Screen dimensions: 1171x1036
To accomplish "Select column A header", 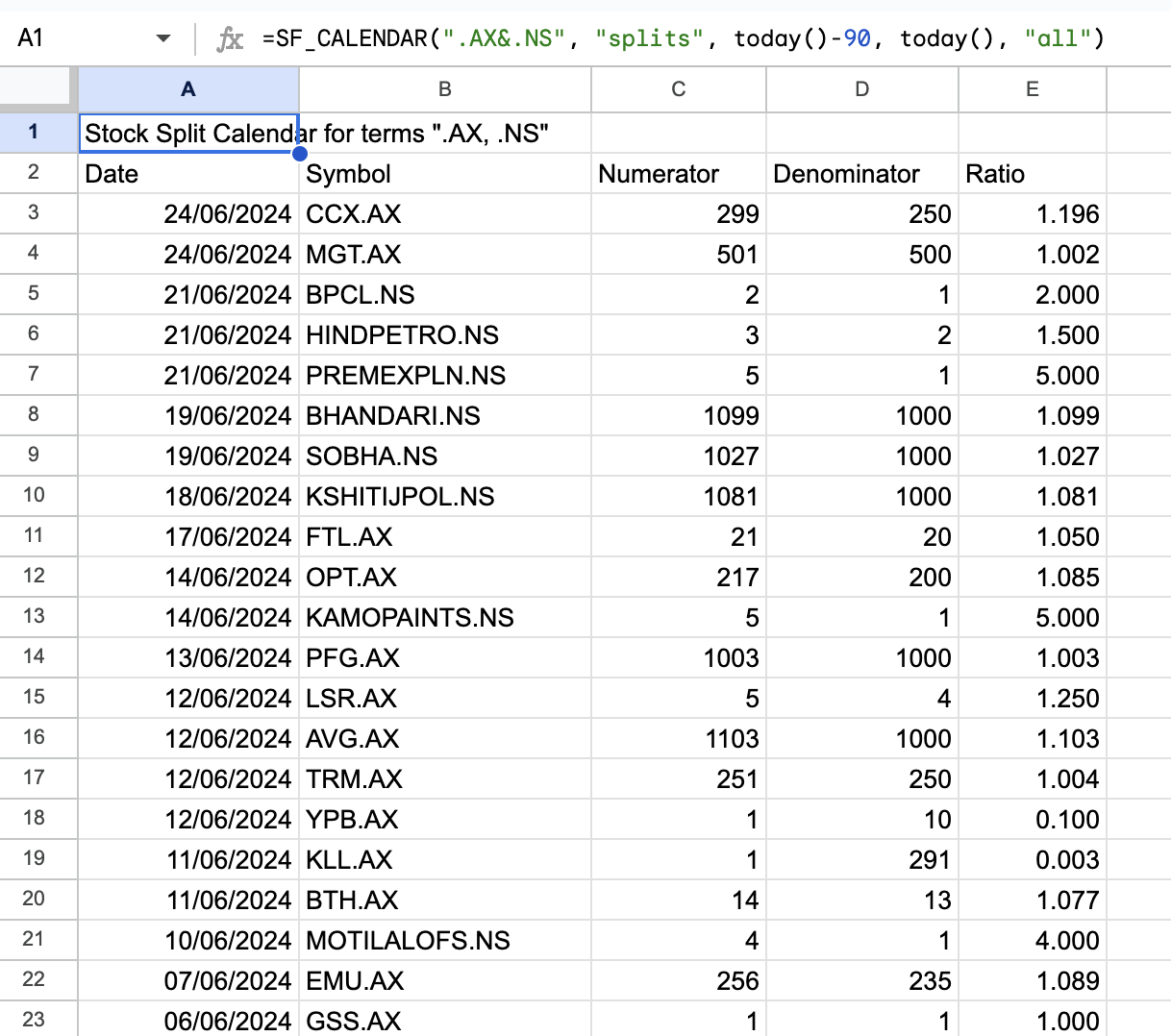I will tap(188, 89).
